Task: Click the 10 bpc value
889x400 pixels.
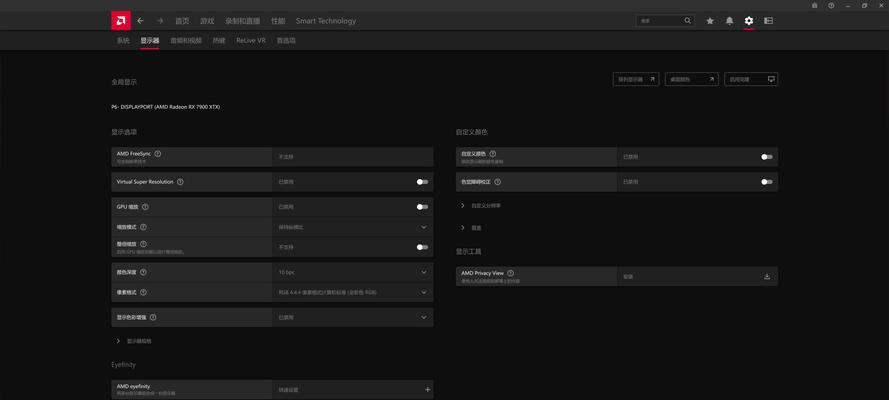Action: (x=286, y=273)
